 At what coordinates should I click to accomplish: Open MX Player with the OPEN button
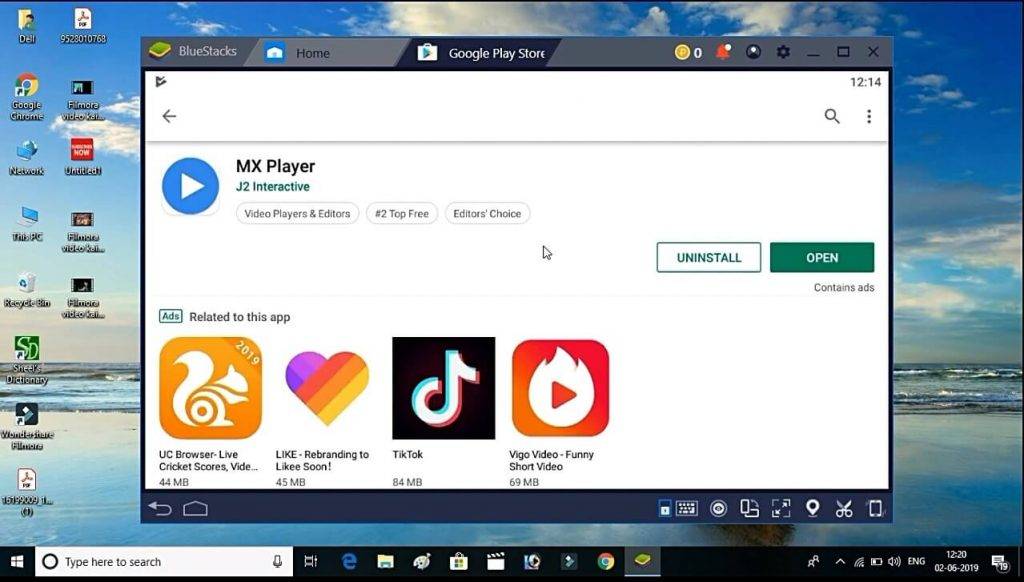click(x=822, y=257)
